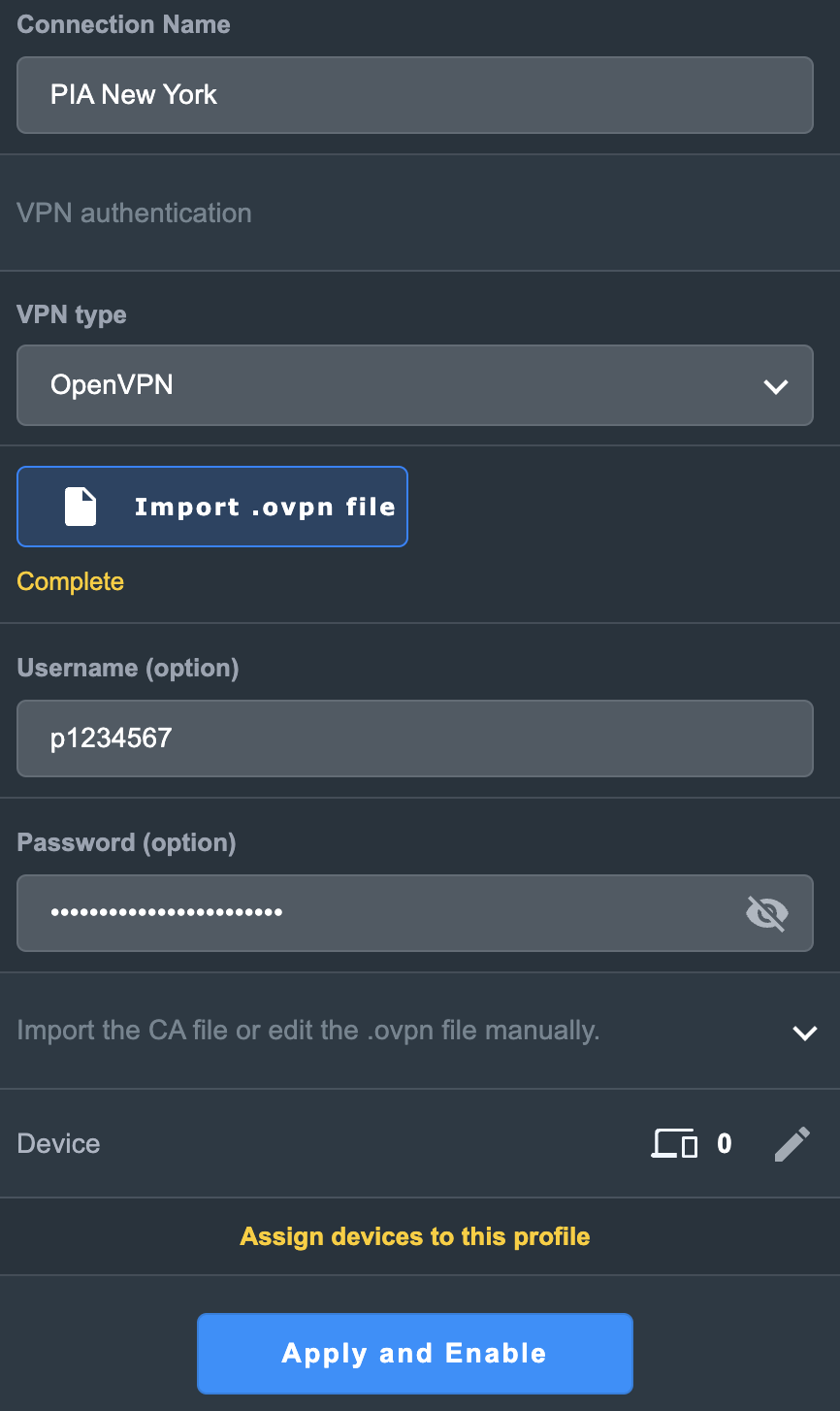Click the Connection Name input field
Viewport: 840px width, 1411px height.
click(x=415, y=95)
